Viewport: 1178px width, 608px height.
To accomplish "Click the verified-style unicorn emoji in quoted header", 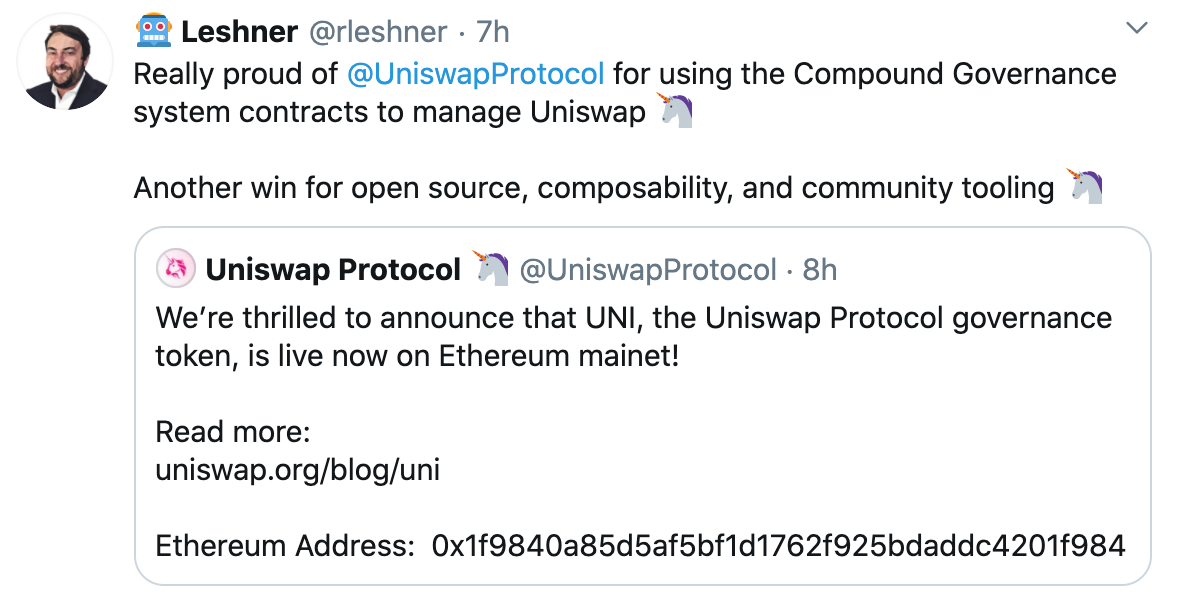I will point(490,268).
